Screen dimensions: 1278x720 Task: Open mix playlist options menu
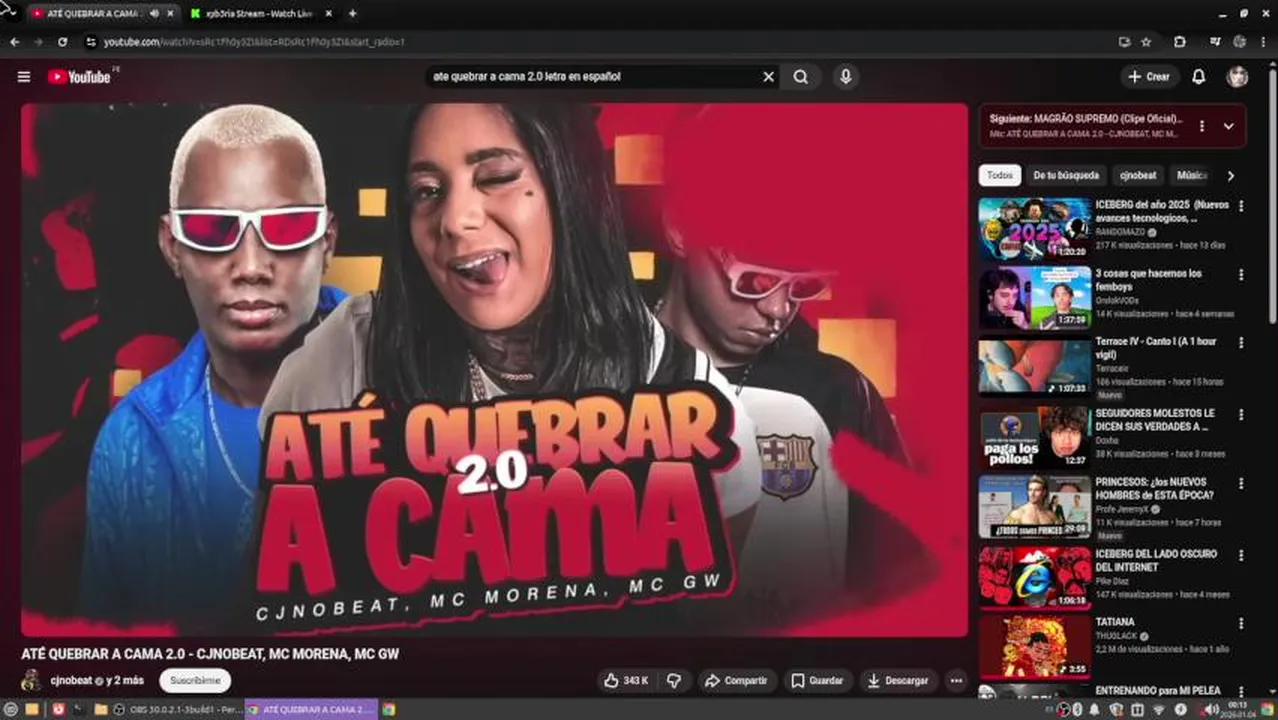tap(1202, 126)
